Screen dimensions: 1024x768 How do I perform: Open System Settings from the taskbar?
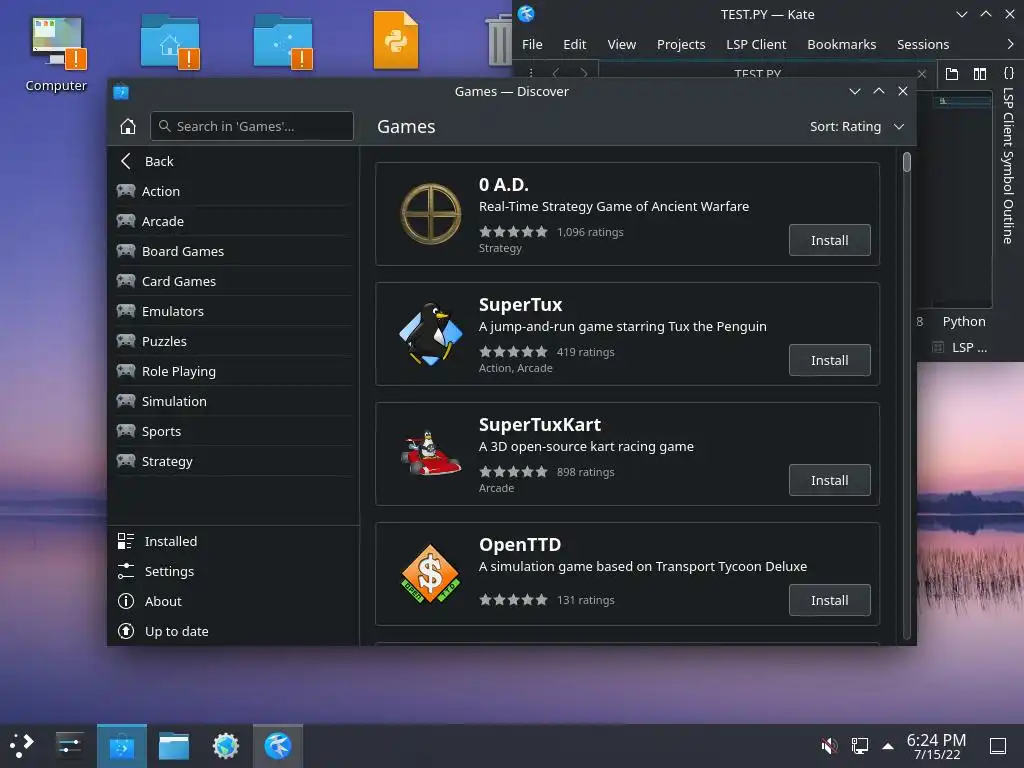pyautogui.click(x=69, y=745)
